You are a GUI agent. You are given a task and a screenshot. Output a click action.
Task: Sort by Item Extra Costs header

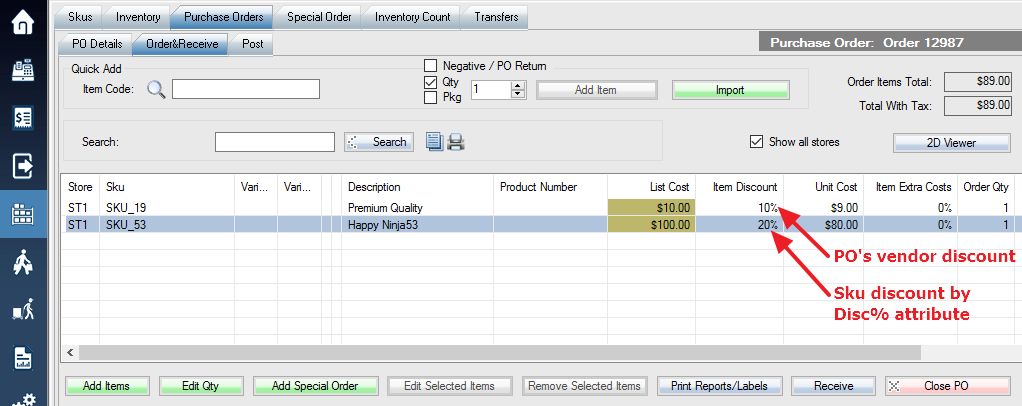911,187
